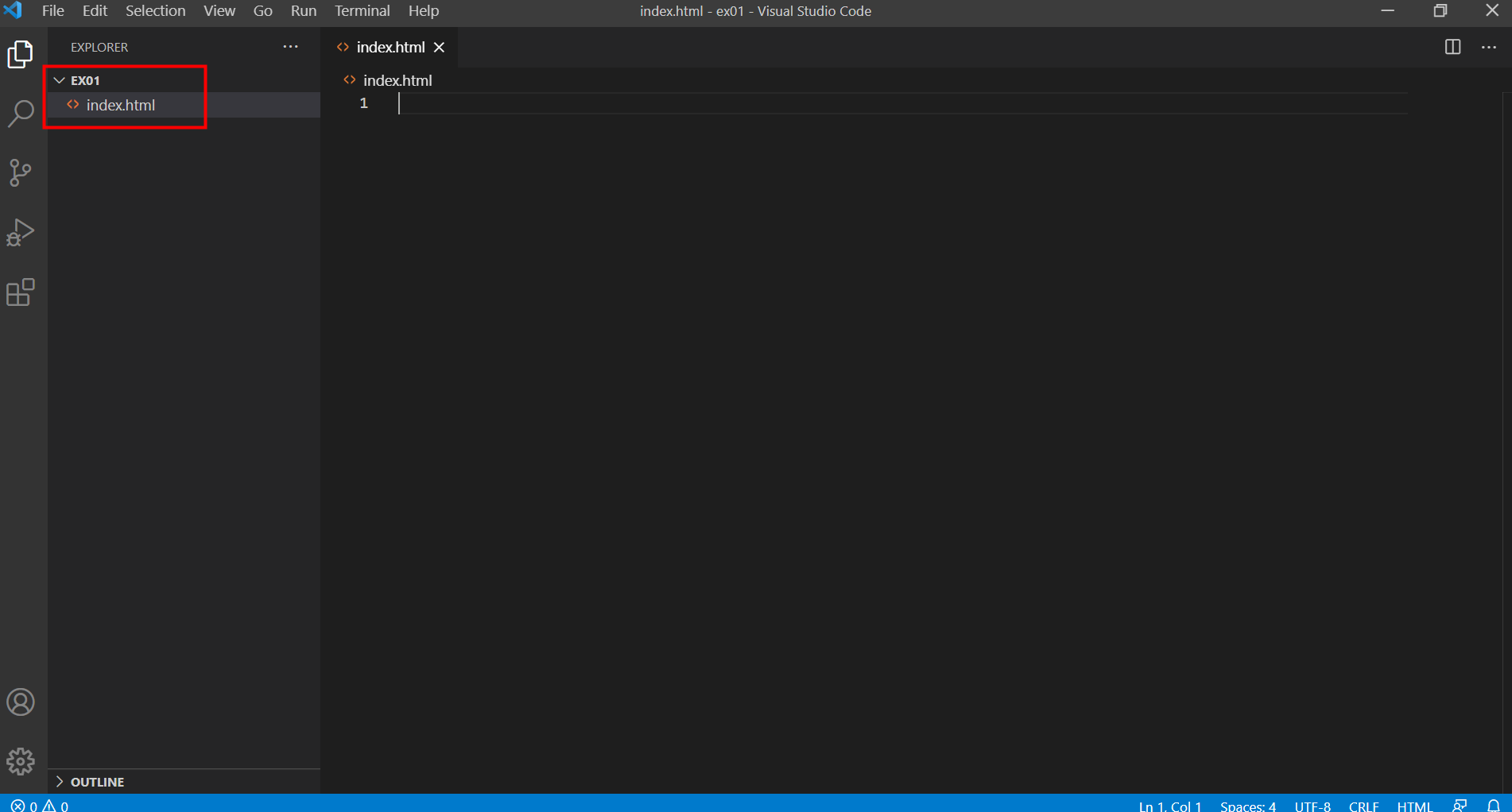Click the feedback icon in status bar
Screen dimensions: 1512x812
coord(1460,805)
